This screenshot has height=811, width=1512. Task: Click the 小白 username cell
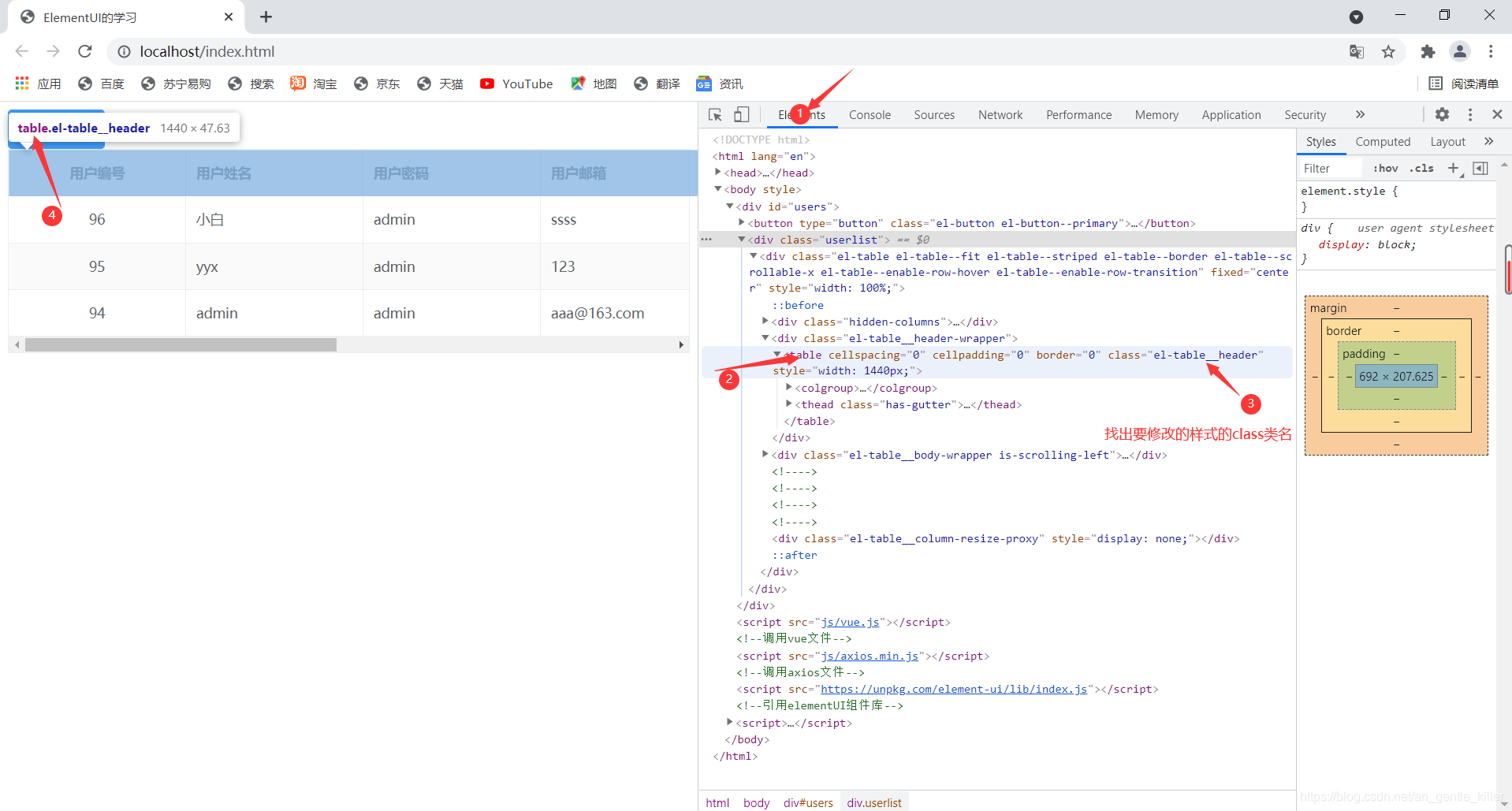274,219
